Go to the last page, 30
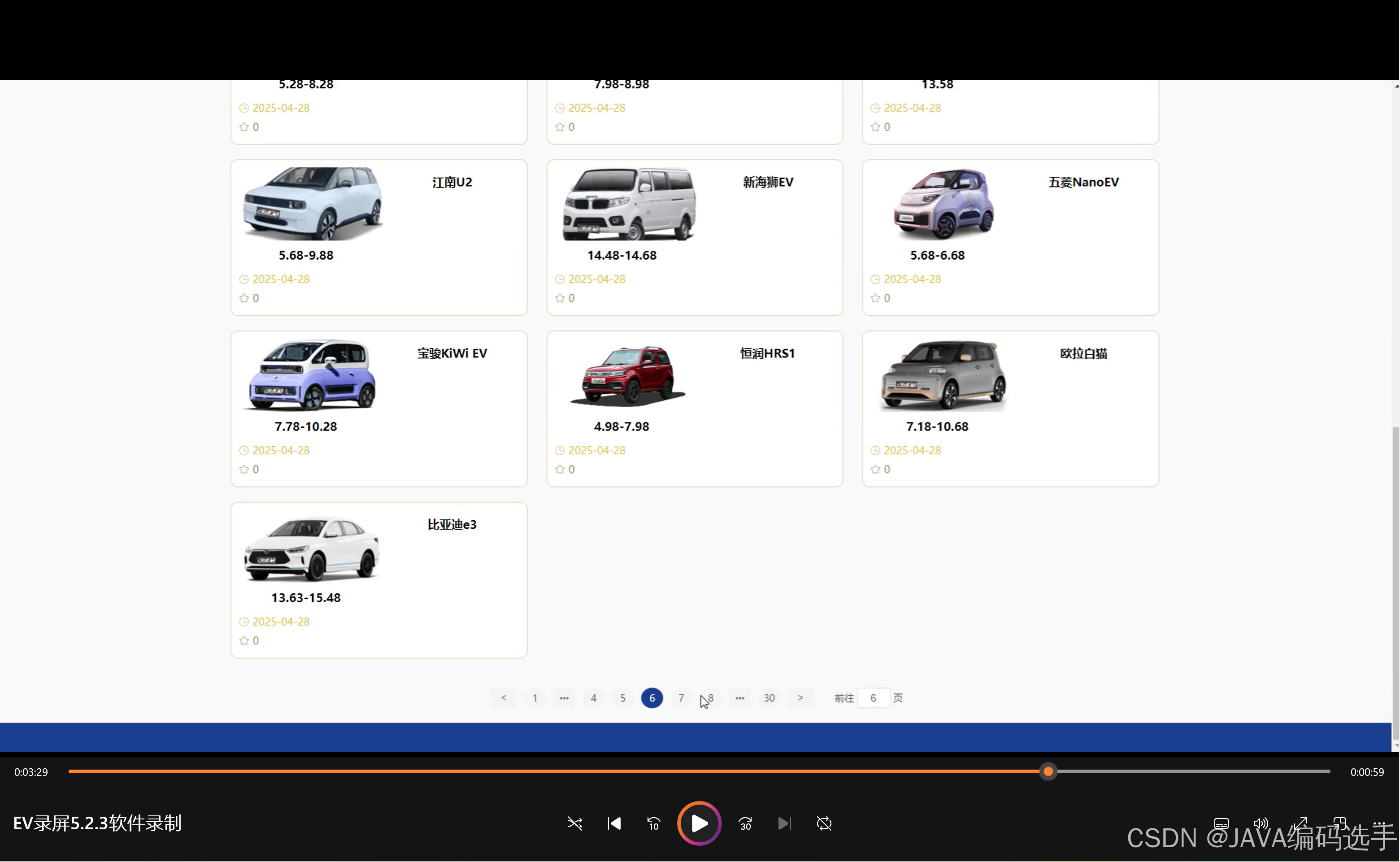The image size is (1400, 862). click(x=769, y=698)
